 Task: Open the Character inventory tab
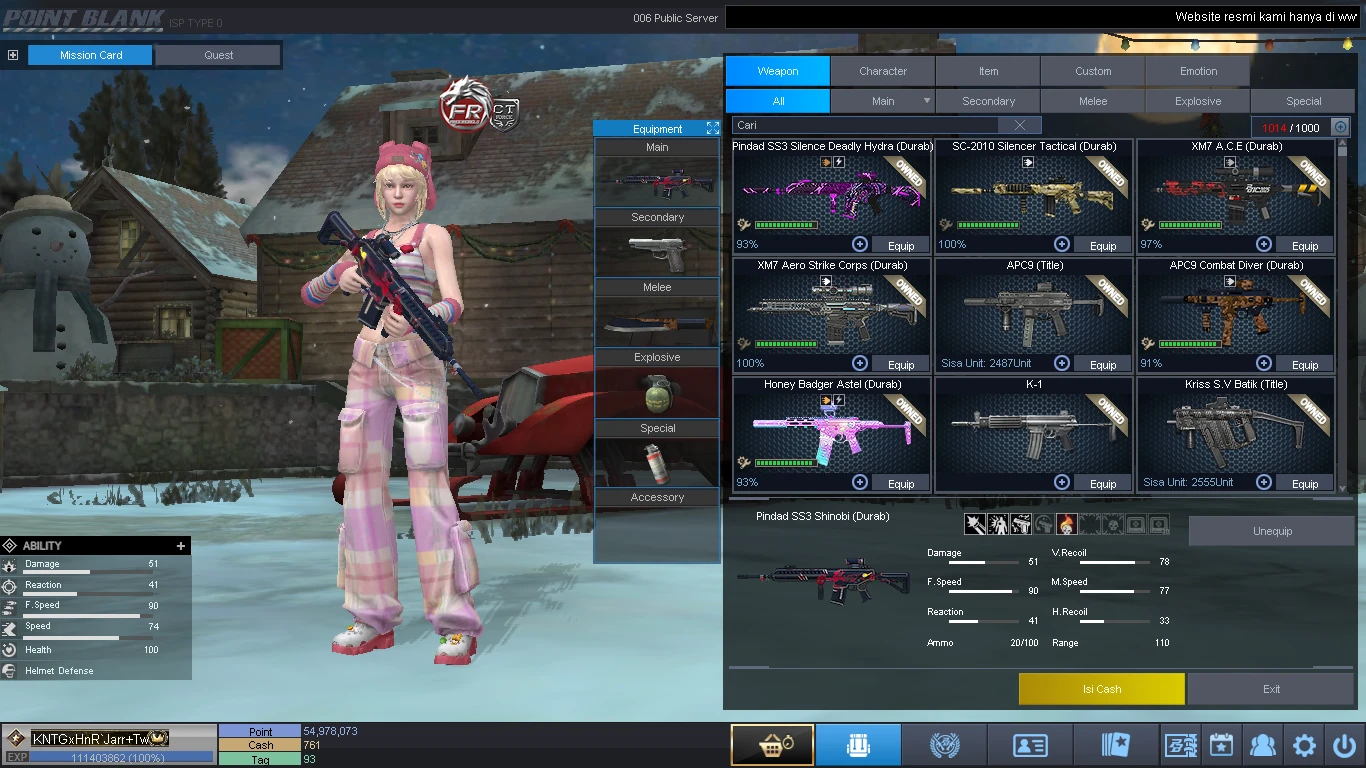point(883,71)
